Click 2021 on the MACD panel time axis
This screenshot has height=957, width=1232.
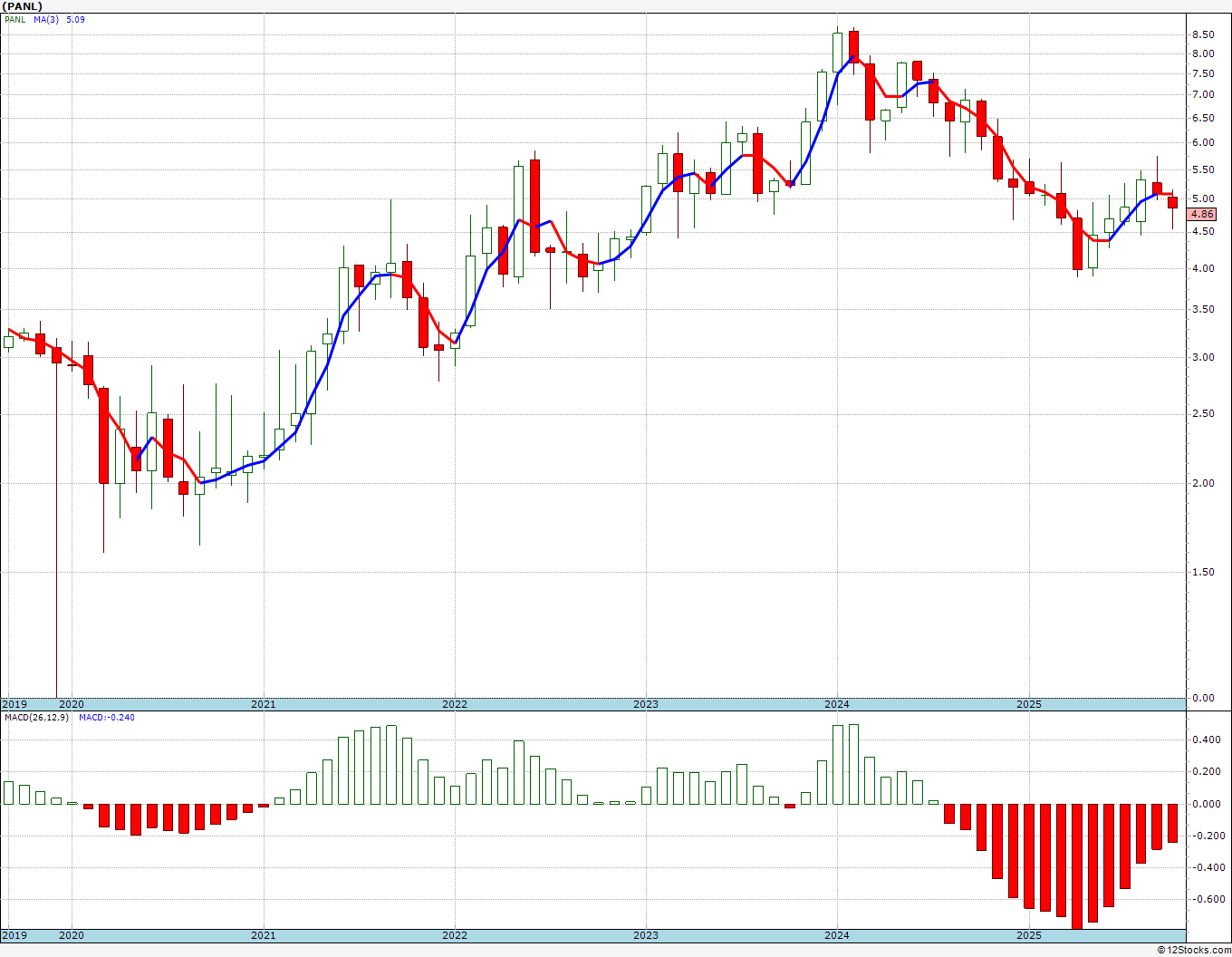pos(263,935)
